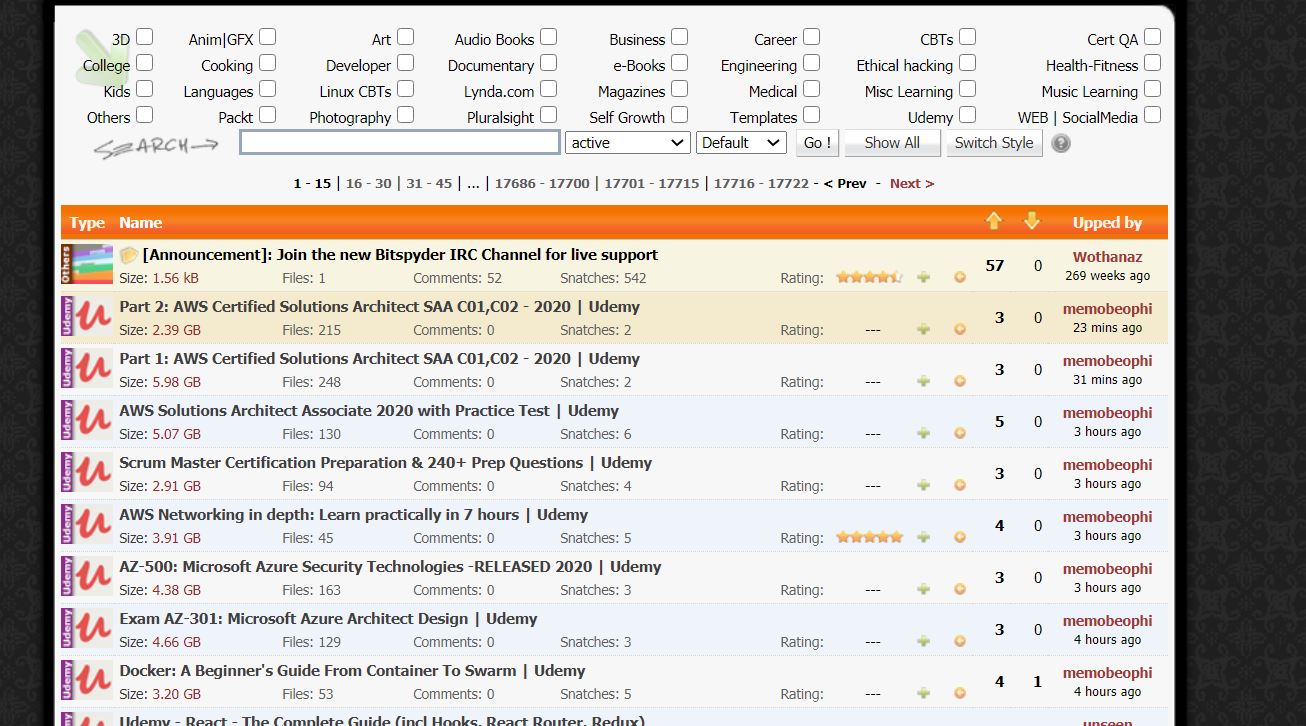Viewport: 1306px width, 726px height.
Task: Tick the WEB | SocialMedia checkbox
Action: [x=1152, y=115]
